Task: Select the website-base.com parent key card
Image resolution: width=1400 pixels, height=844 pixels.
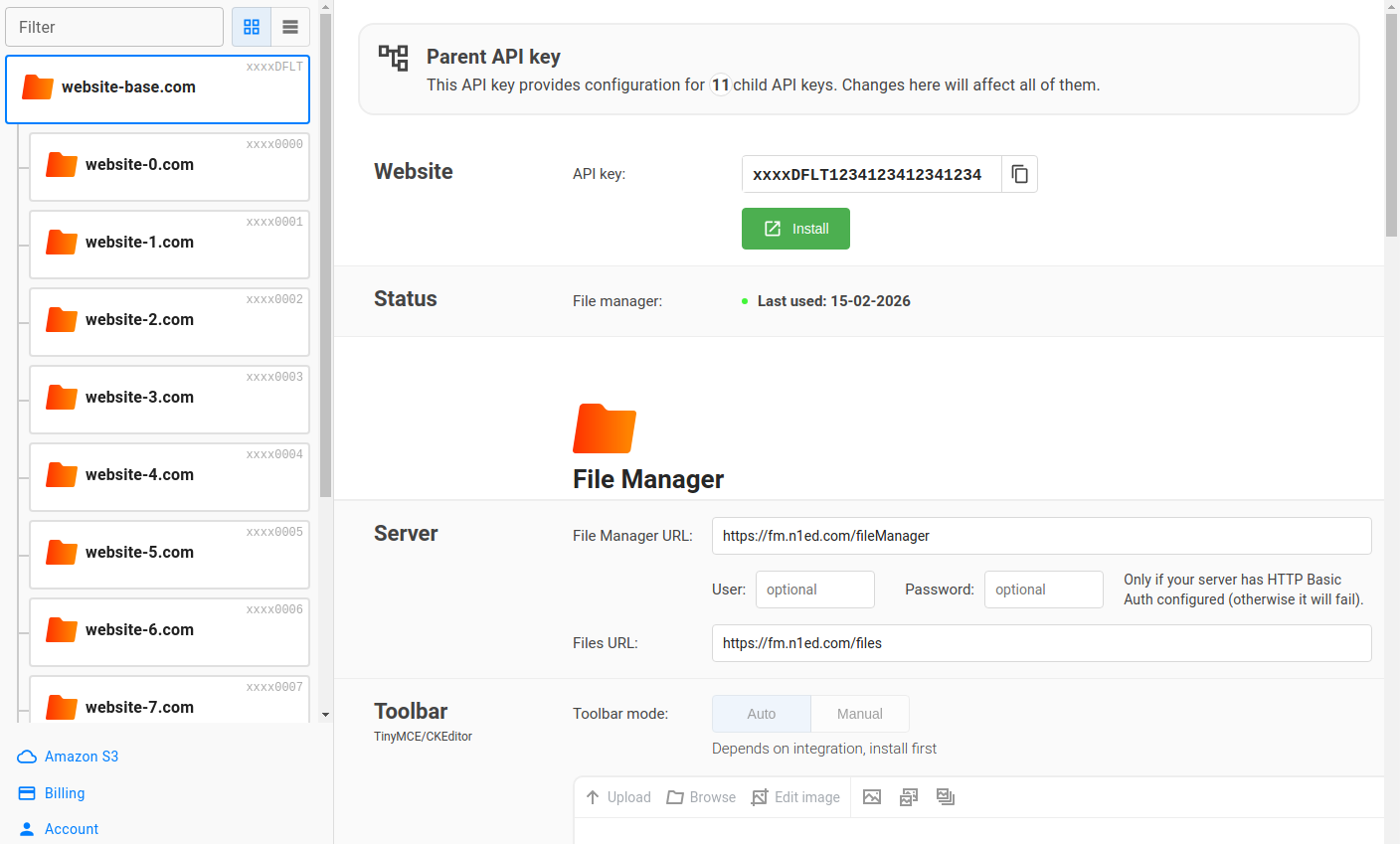Action: [157, 86]
